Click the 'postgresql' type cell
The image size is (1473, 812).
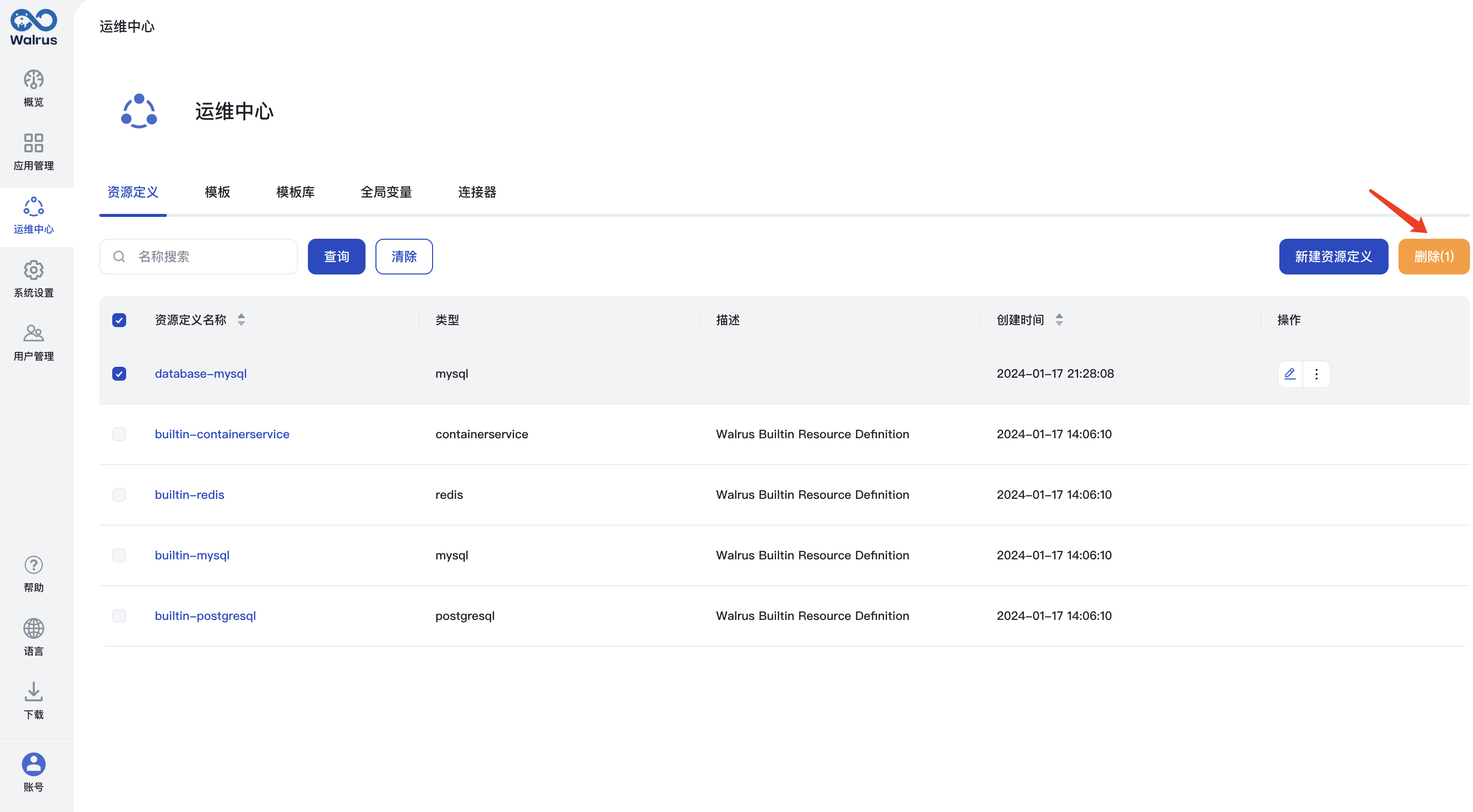pos(465,616)
